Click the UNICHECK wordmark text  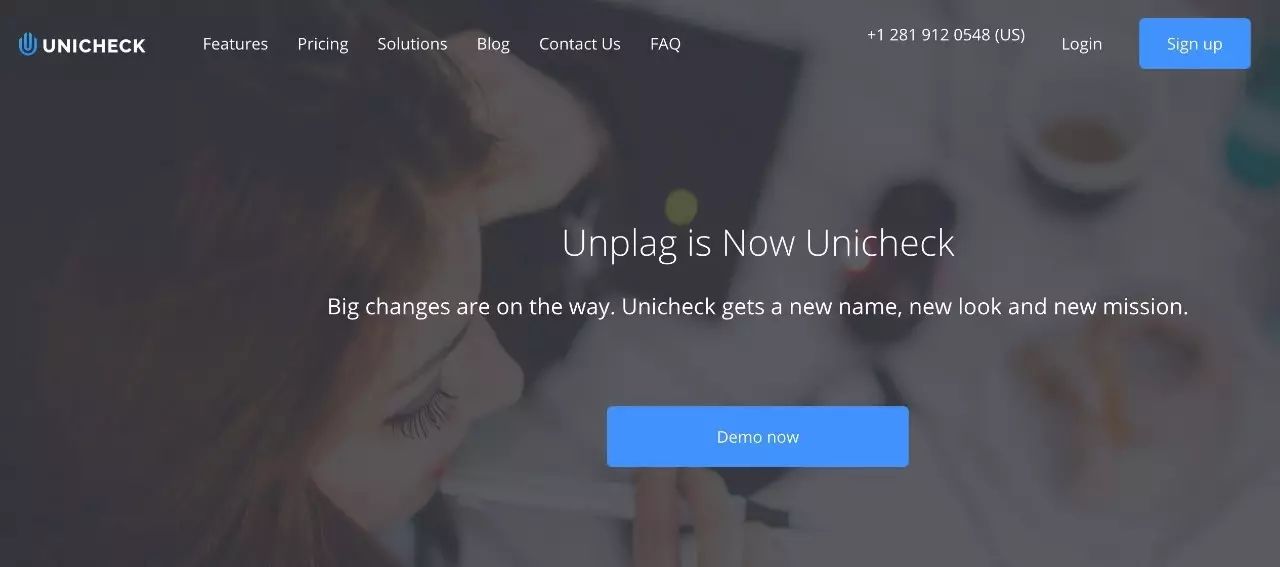click(x=94, y=45)
